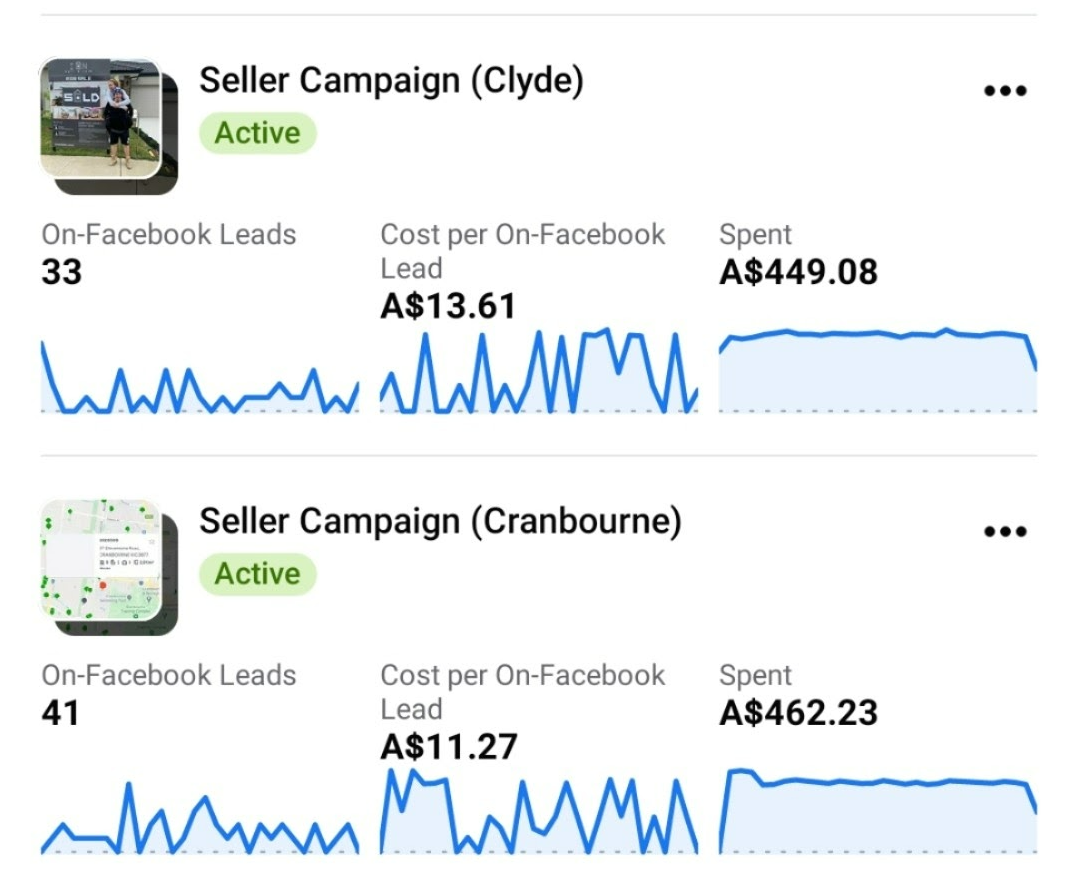The width and height of the screenshot is (1075, 890).
Task: Tap the Active status badge for Cranbourne
Action: coord(257,574)
